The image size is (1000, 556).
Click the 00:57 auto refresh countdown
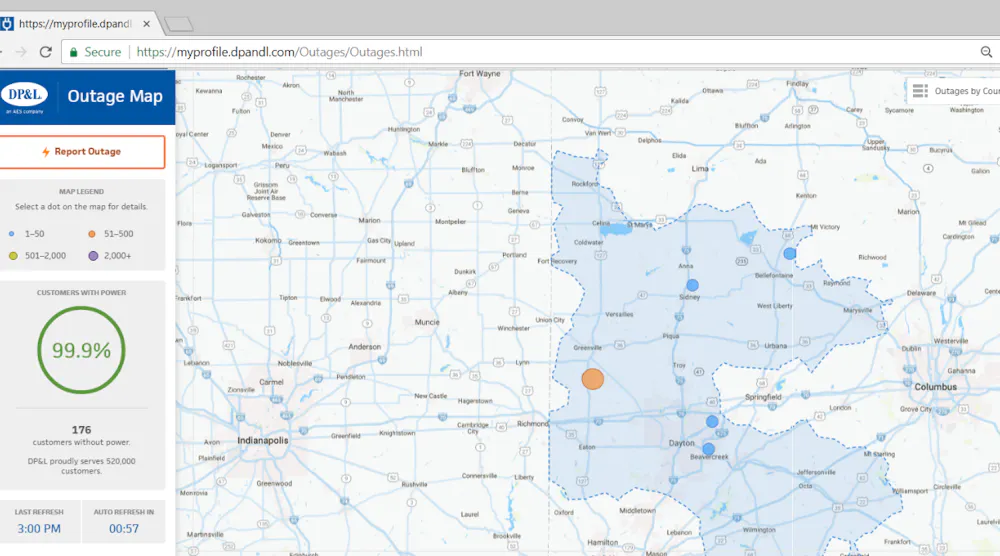(x=124, y=529)
